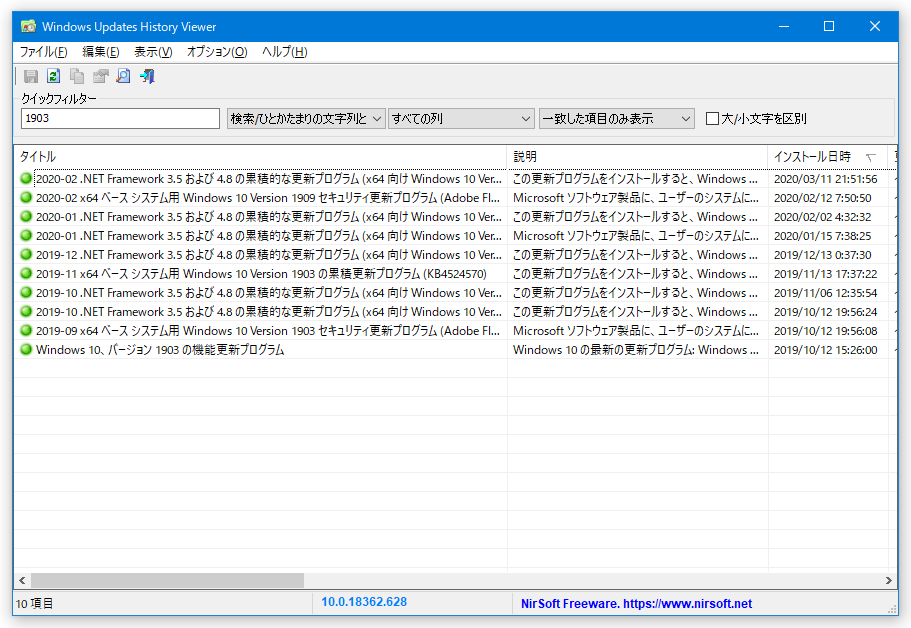Click green icon of 2019-12 .NET Framework row
Viewport: 911px width, 628px height.
tap(26, 254)
